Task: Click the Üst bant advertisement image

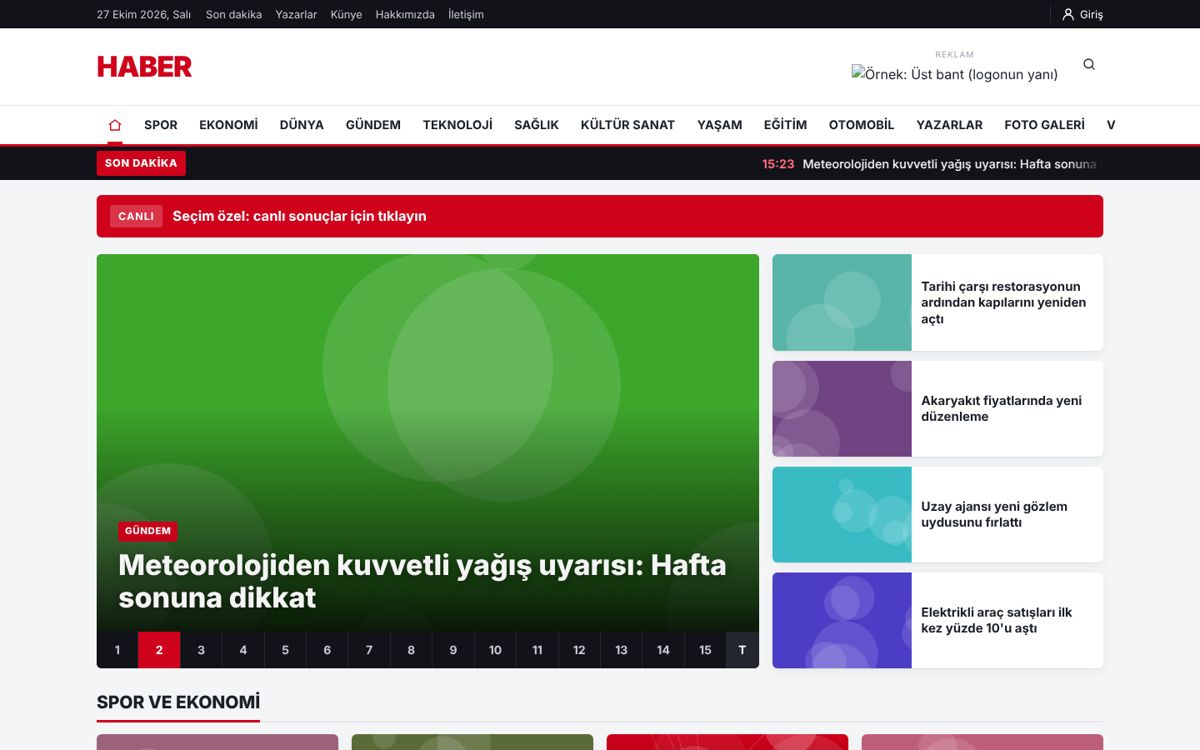Action: (x=954, y=74)
